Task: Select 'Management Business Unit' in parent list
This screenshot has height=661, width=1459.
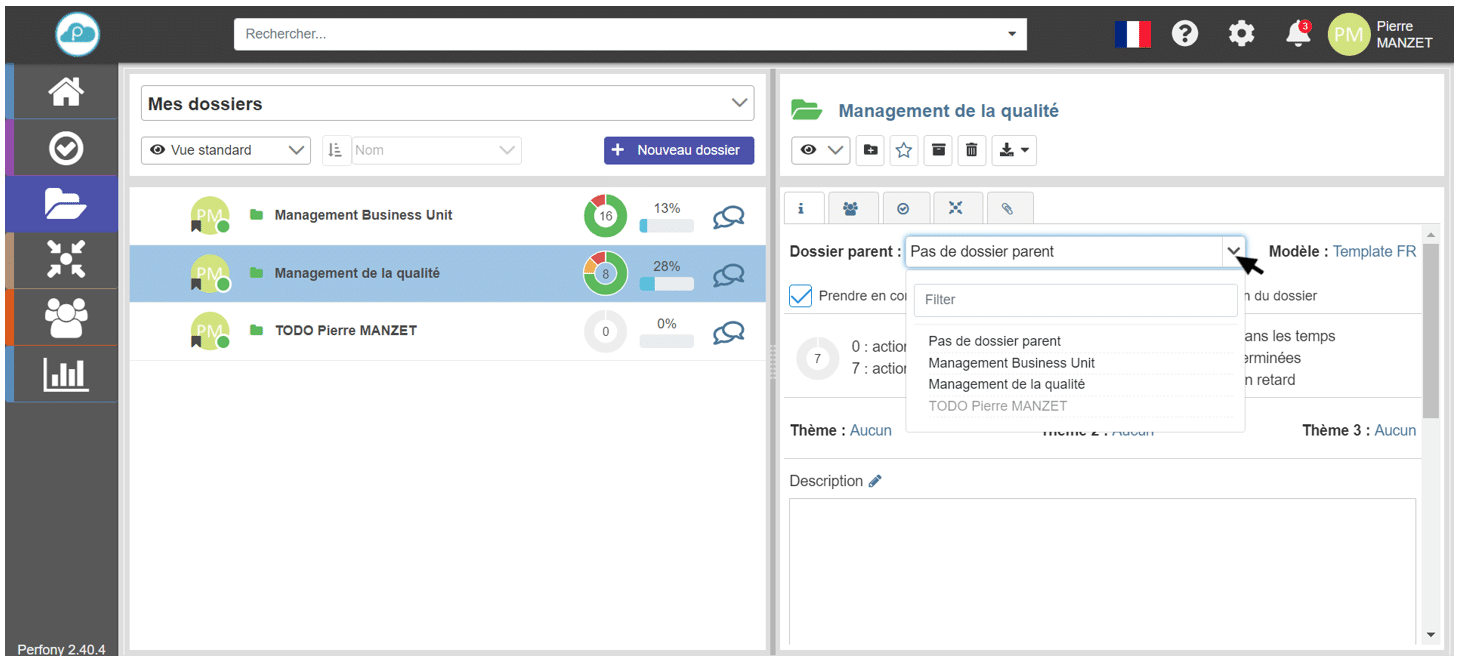Action: pyautogui.click(x=1011, y=363)
